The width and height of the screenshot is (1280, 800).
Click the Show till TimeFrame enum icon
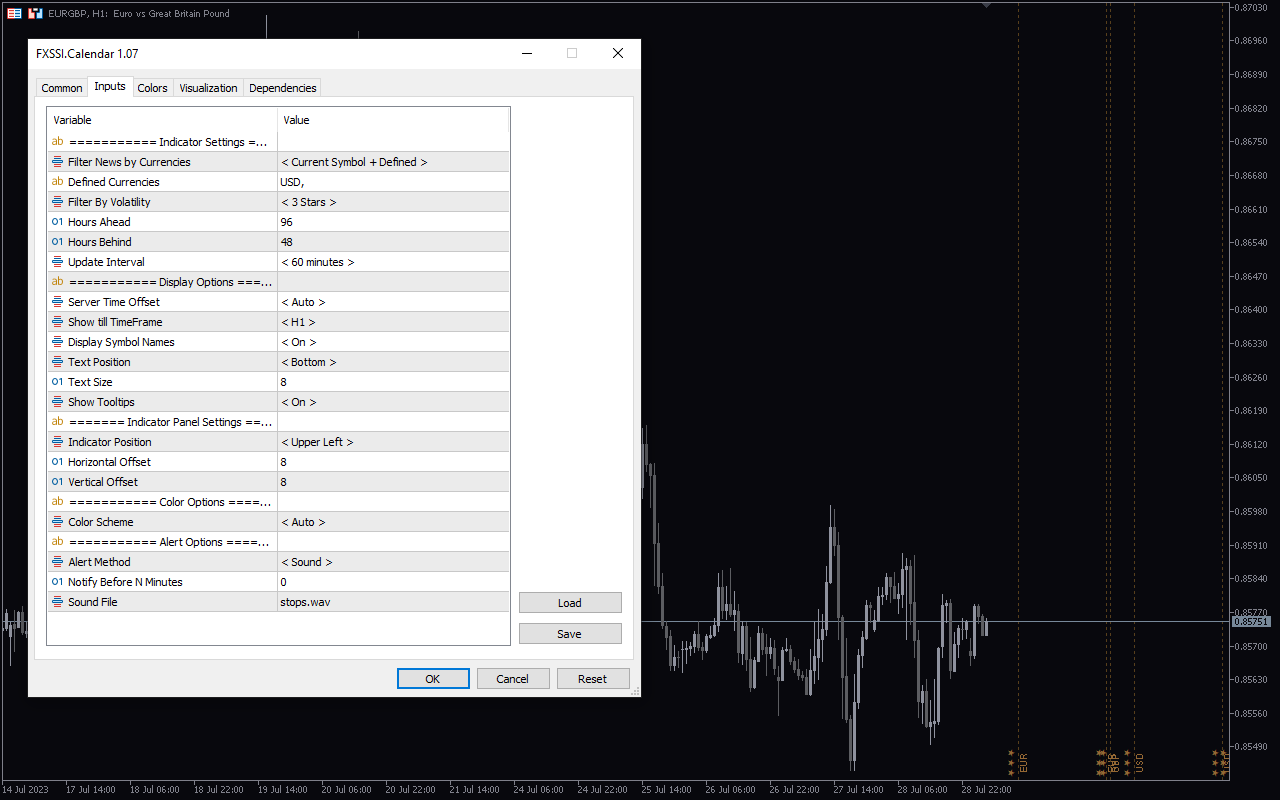pos(57,322)
